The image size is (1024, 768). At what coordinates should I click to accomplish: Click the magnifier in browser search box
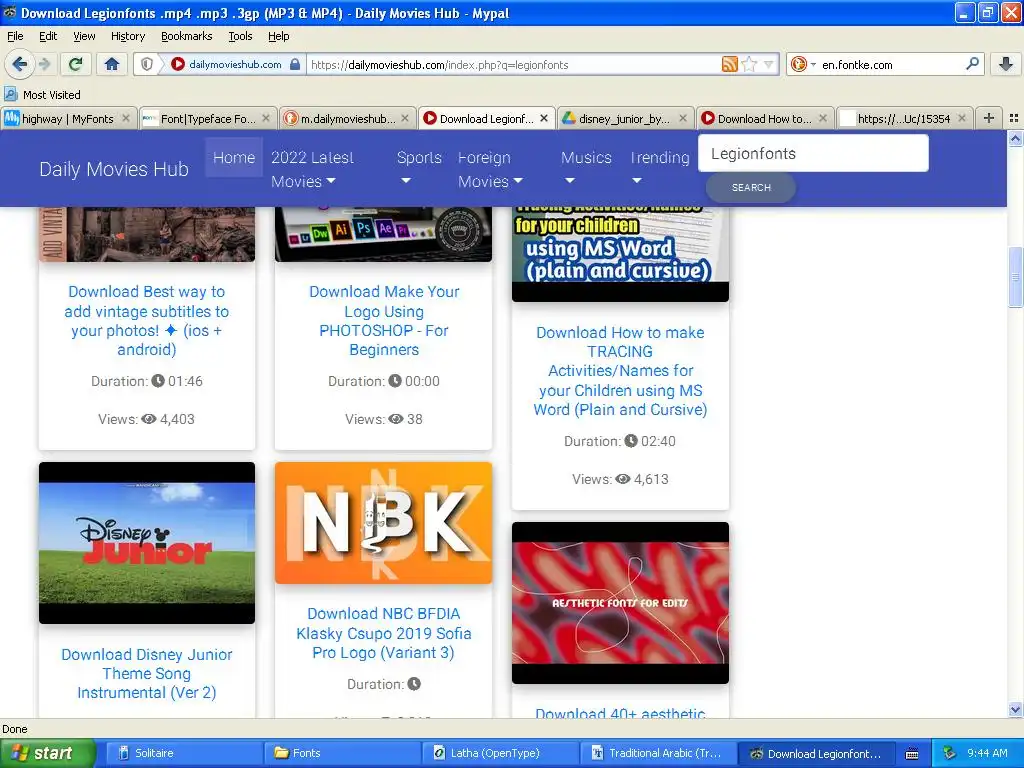click(x=972, y=63)
